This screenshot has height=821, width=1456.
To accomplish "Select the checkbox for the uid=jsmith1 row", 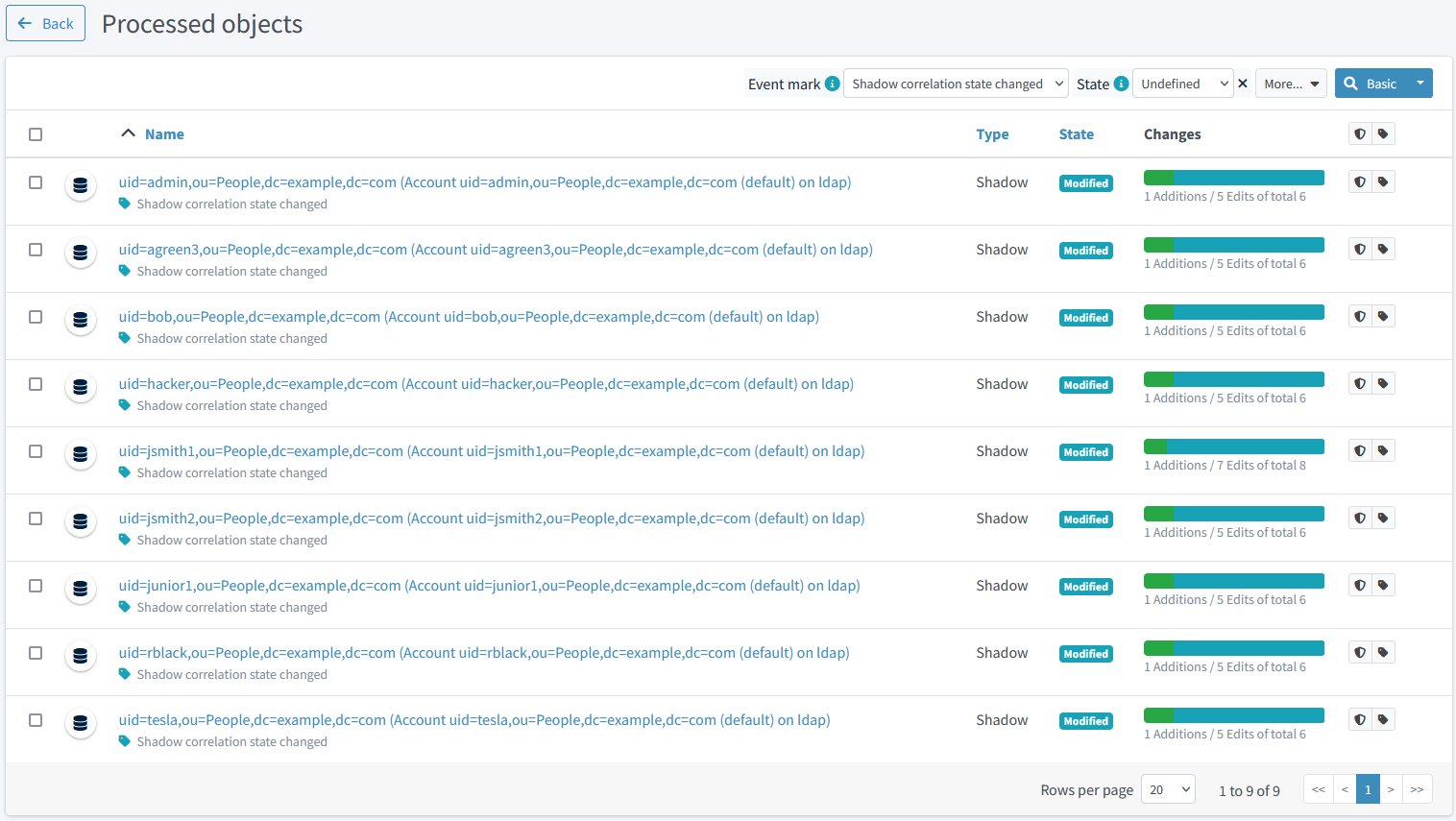I will (x=36, y=451).
